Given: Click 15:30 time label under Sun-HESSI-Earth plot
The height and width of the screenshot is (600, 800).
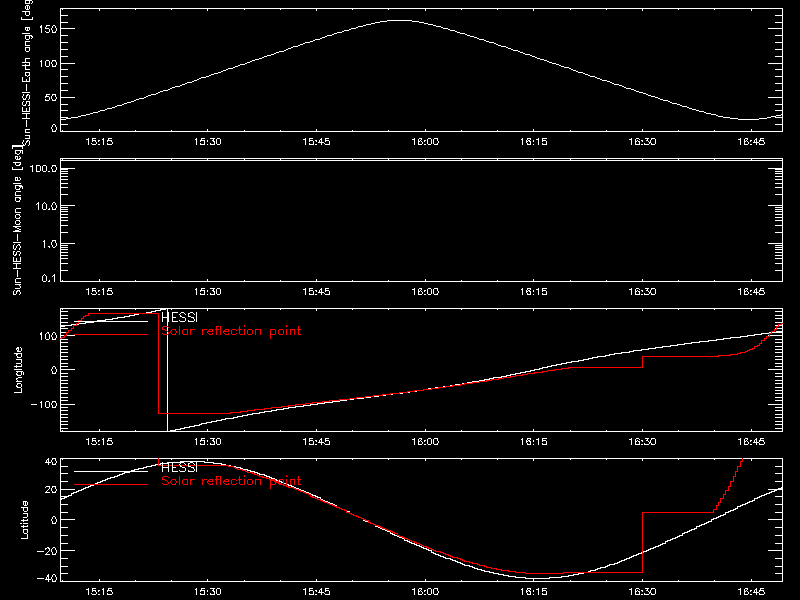Looking at the screenshot, I should coord(208,142).
